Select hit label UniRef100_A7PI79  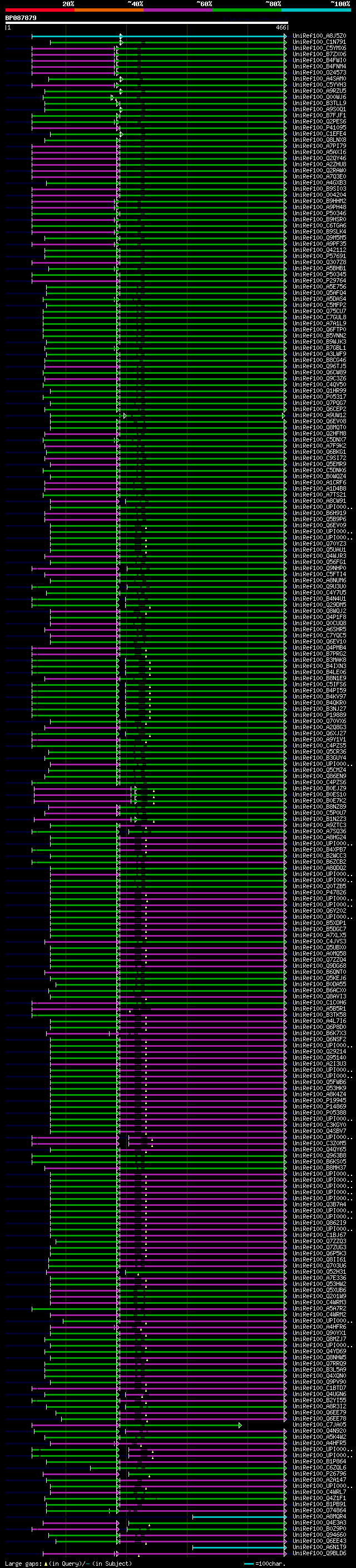click(x=319, y=146)
